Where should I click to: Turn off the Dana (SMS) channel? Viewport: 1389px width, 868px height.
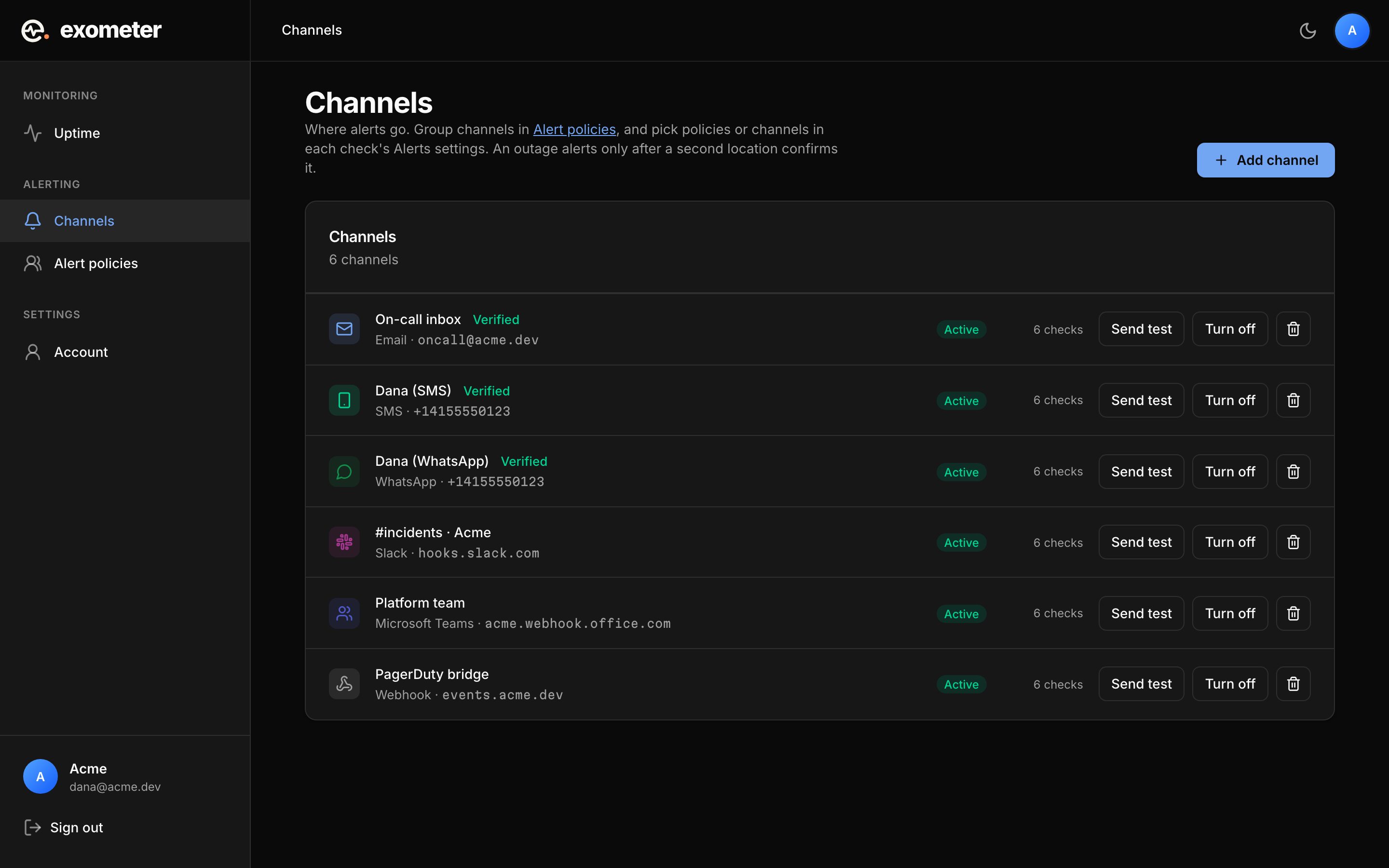pos(1230,400)
